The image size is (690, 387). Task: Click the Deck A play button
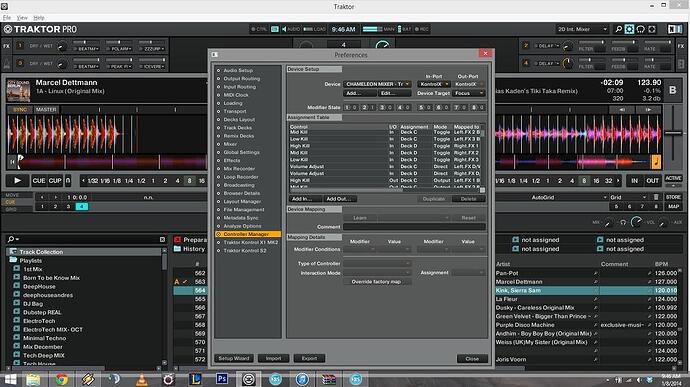point(17,181)
